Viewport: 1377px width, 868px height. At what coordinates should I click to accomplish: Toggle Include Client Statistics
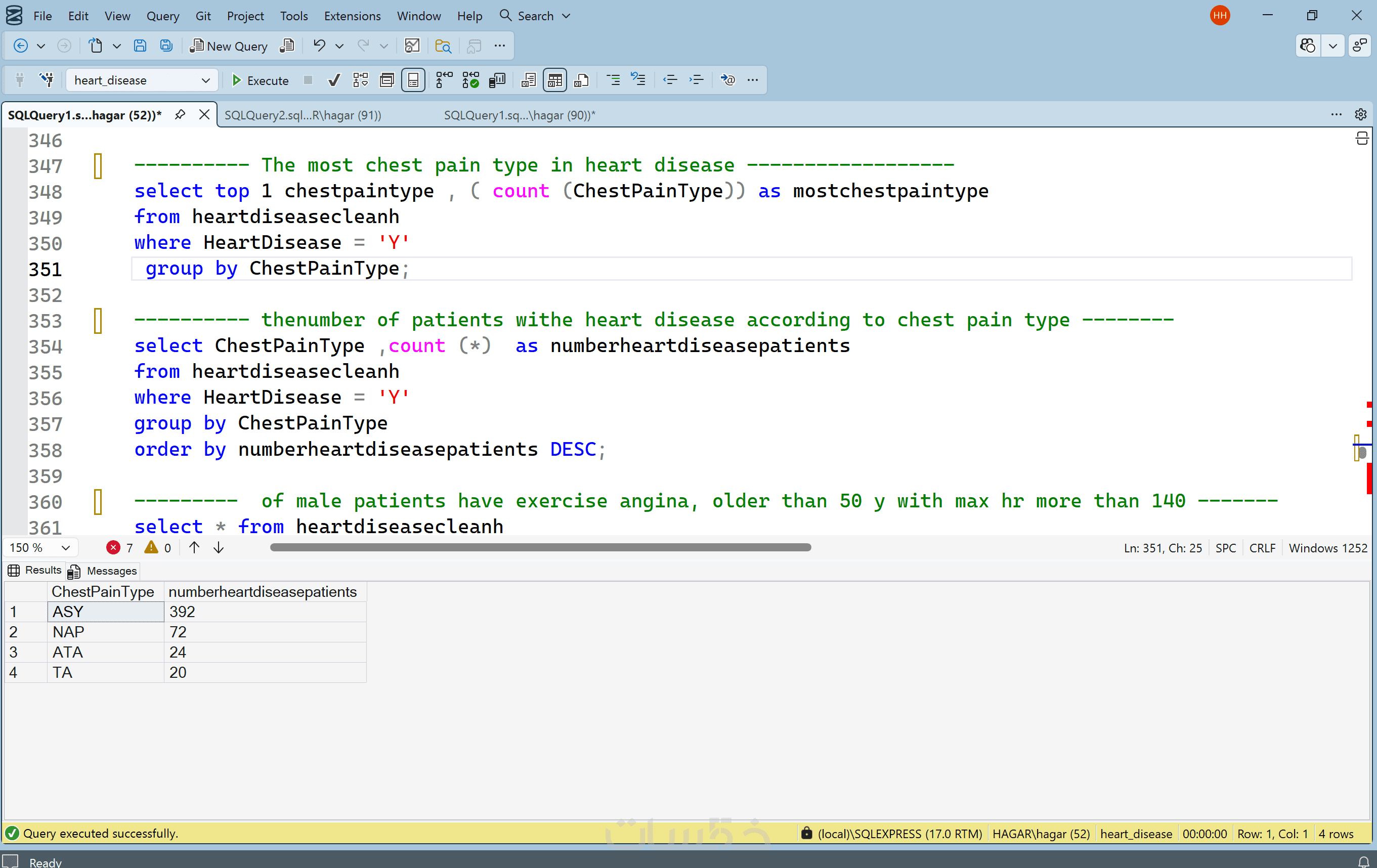[x=497, y=80]
